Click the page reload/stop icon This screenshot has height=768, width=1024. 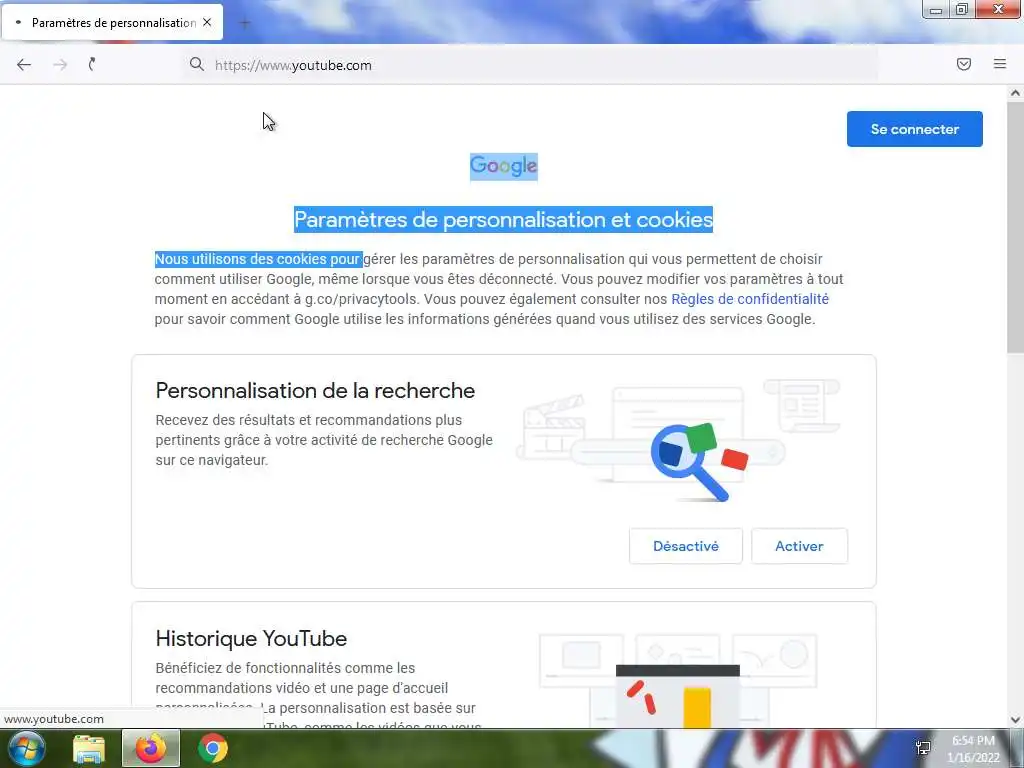pos(92,64)
